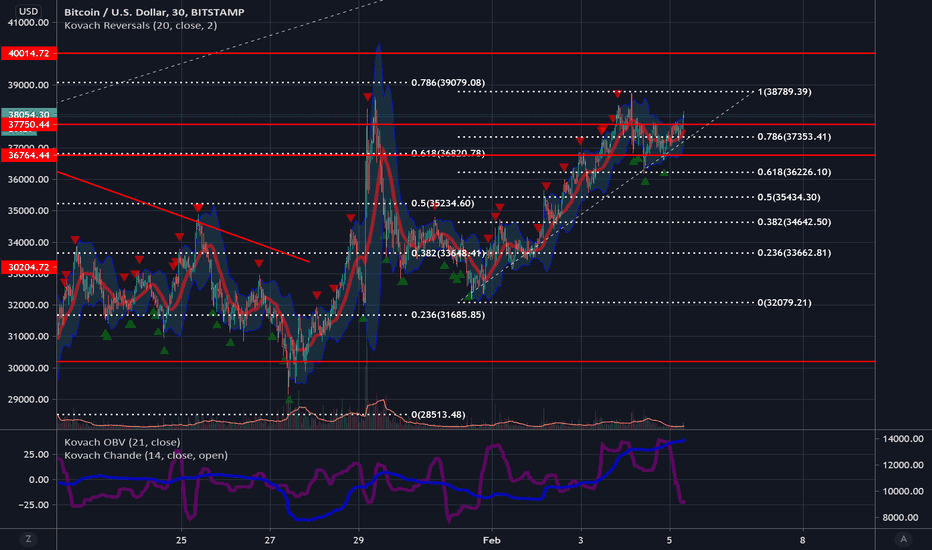Select the 0.5(35234.60) Fibonacci level label

coord(443,203)
